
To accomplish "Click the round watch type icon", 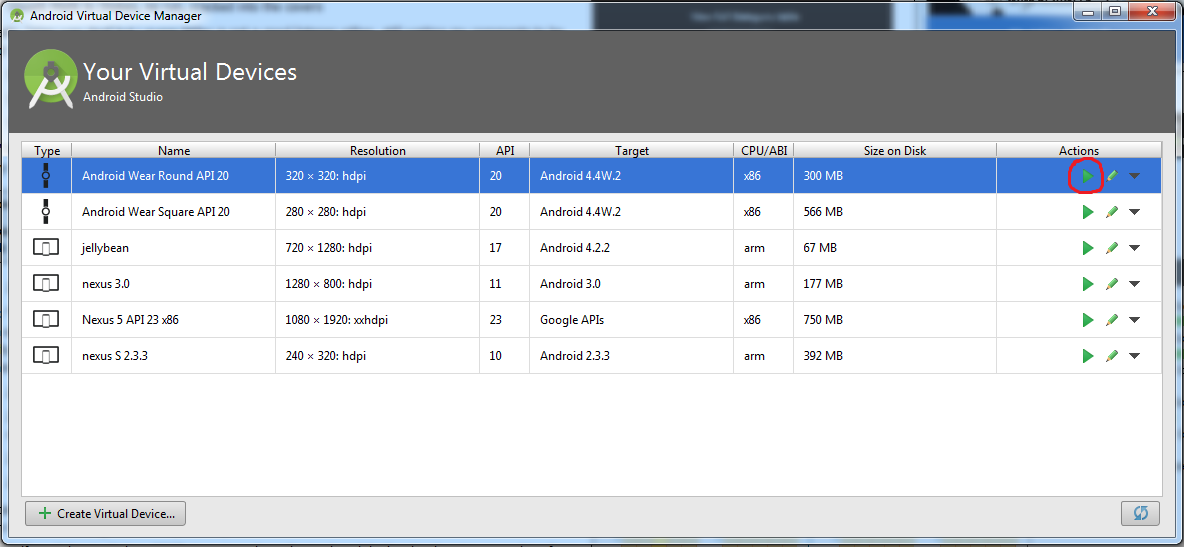I will pos(46,176).
